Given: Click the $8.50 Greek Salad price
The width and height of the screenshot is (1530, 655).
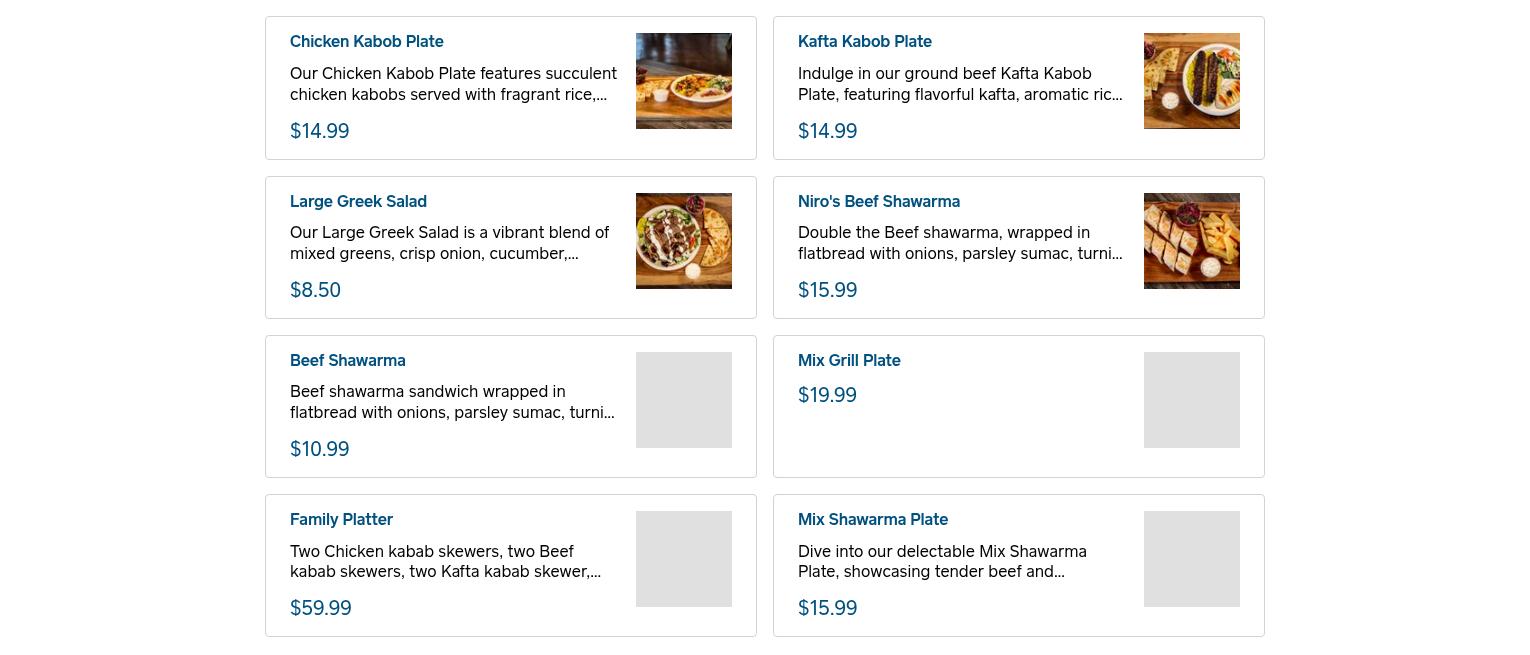Looking at the screenshot, I should pyautogui.click(x=315, y=290).
